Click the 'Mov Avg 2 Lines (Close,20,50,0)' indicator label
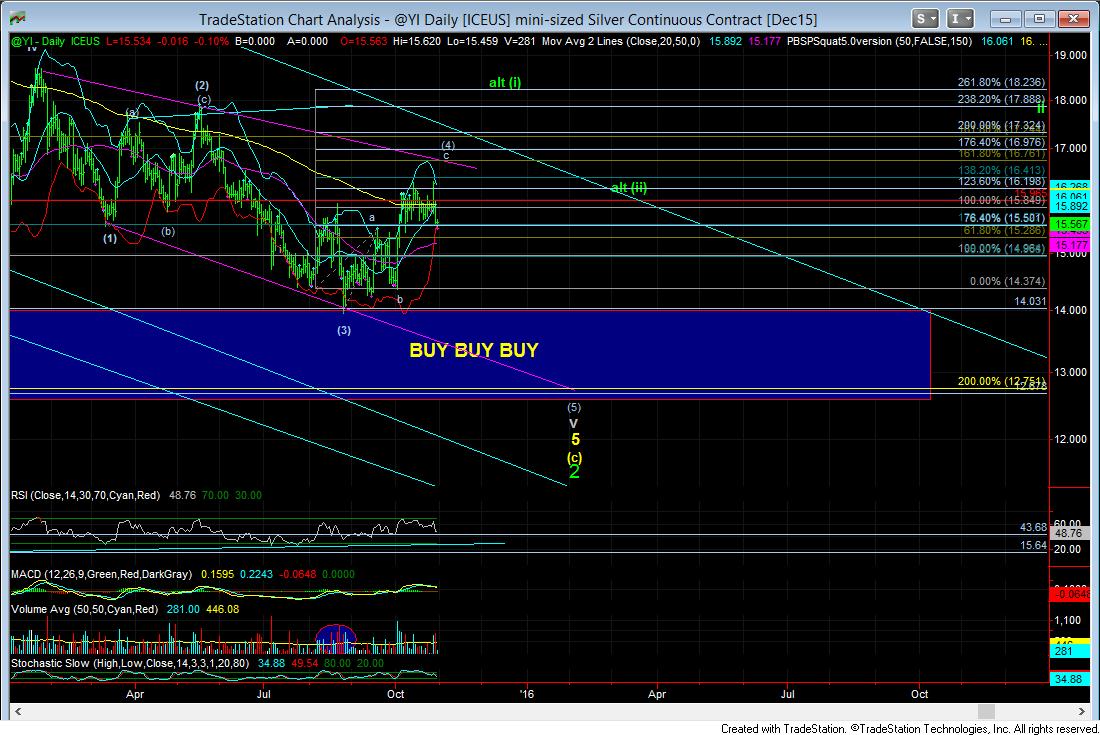1100x735 pixels. click(x=621, y=41)
